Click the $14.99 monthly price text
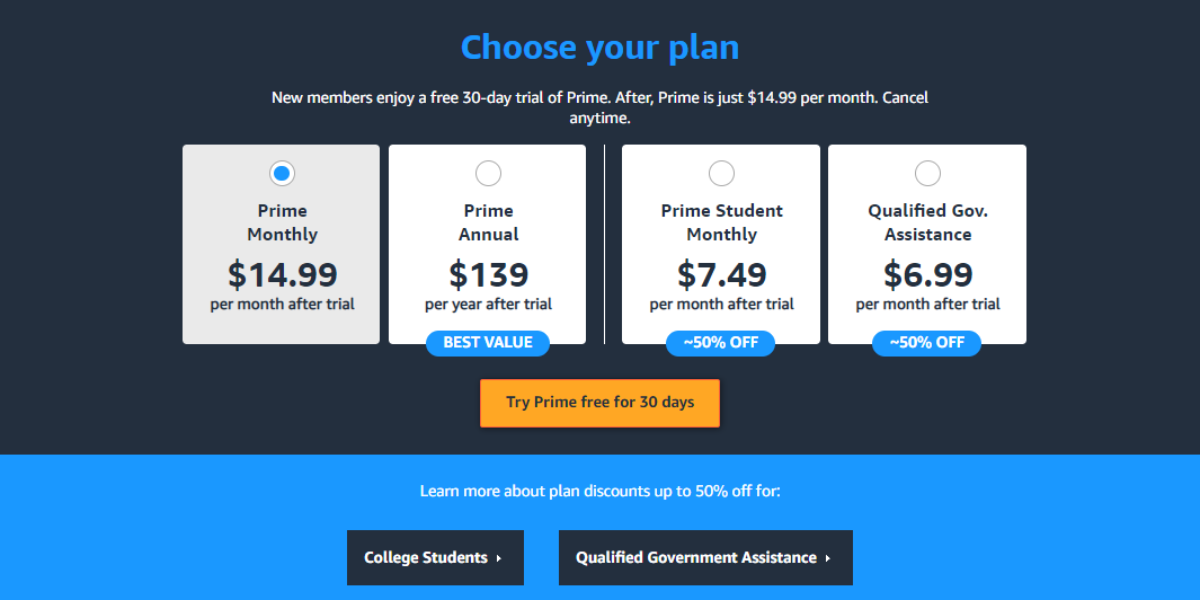This screenshot has width=1200, height=600. pos(281,274)
